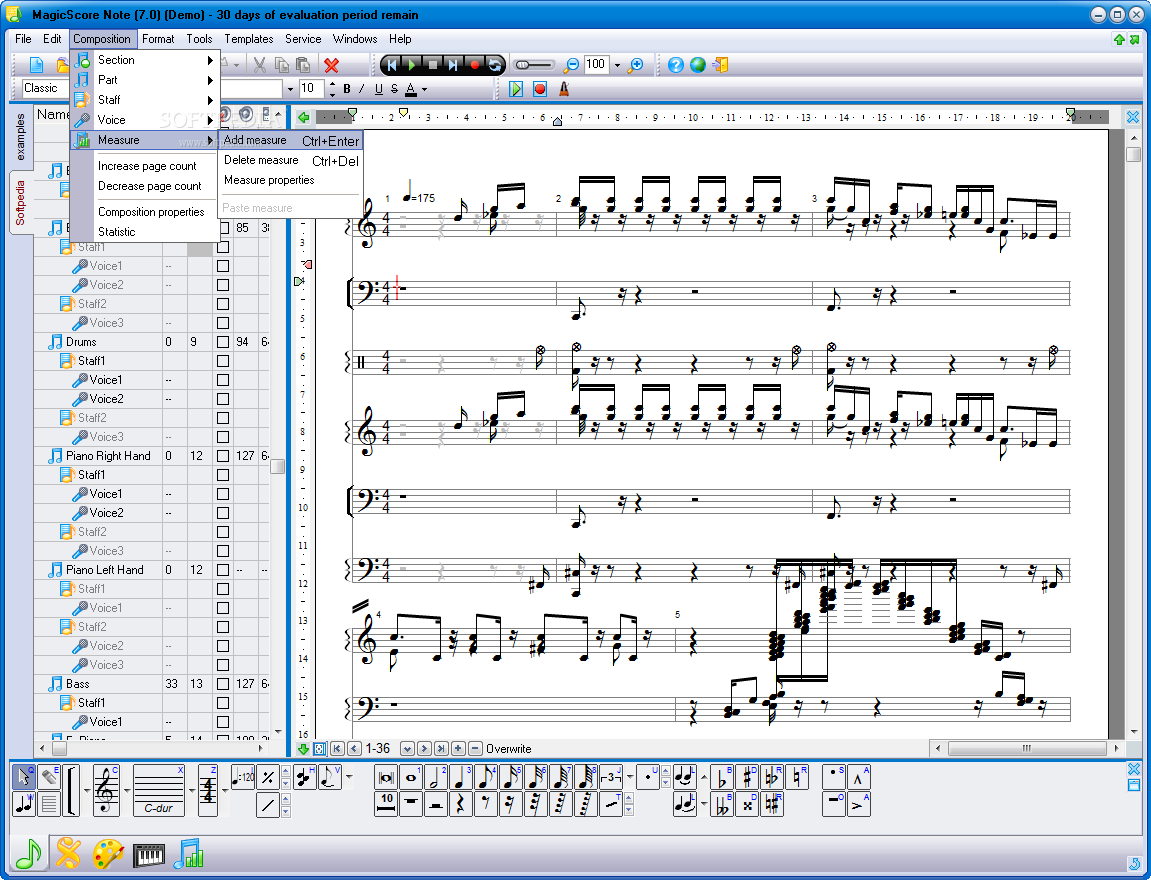
Task: Select the Piano Right Hand part row
Action: click(x=108, y=456)
